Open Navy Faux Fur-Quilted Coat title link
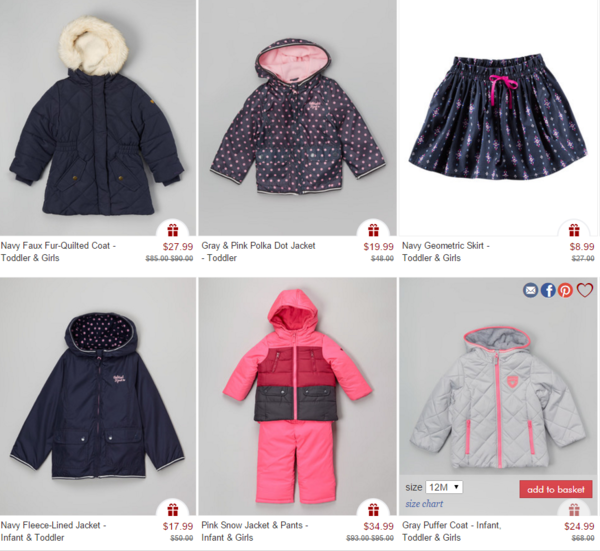 pyautogui.click(x=58, y=251)
